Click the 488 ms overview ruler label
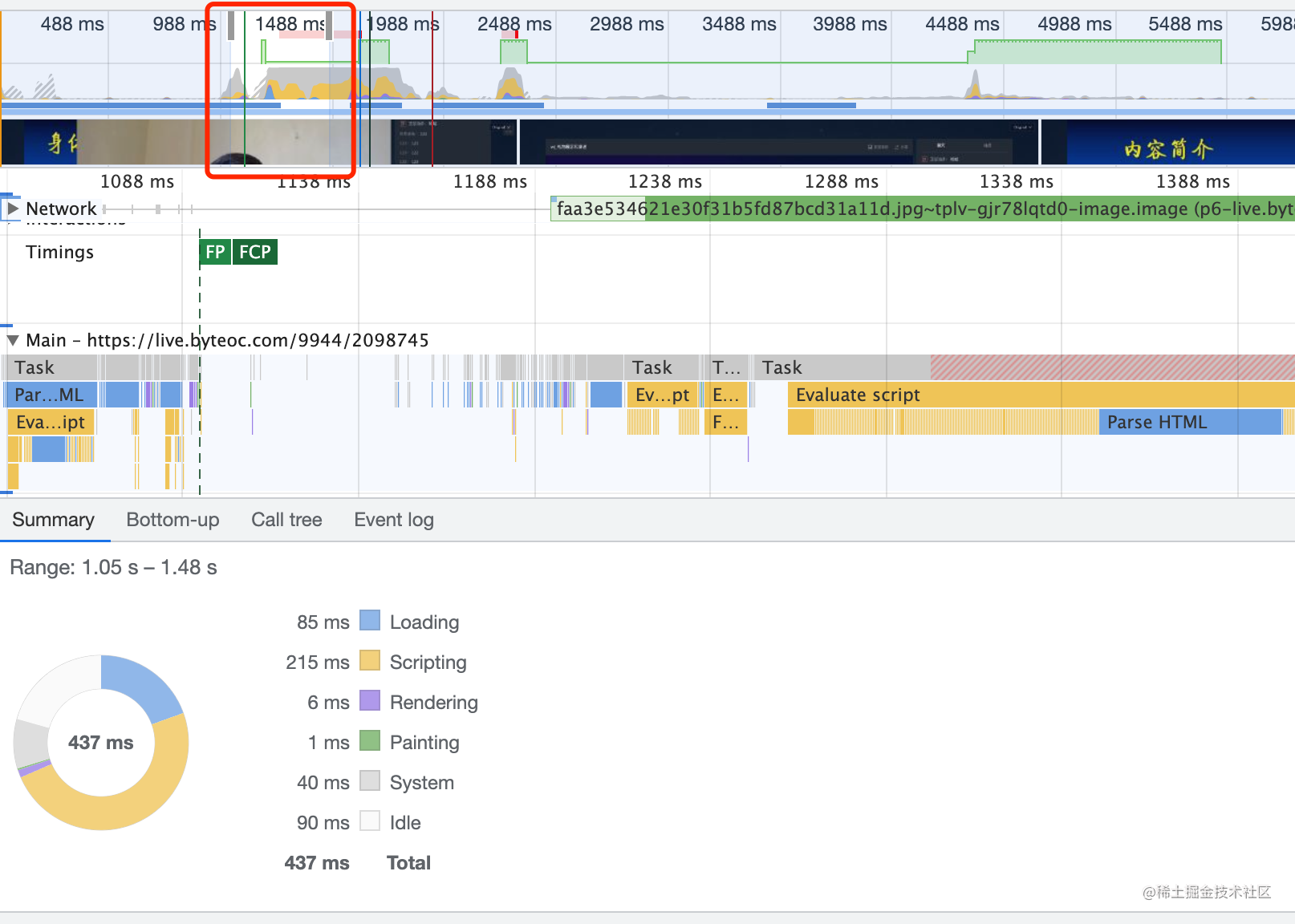 tap(72, 24)
